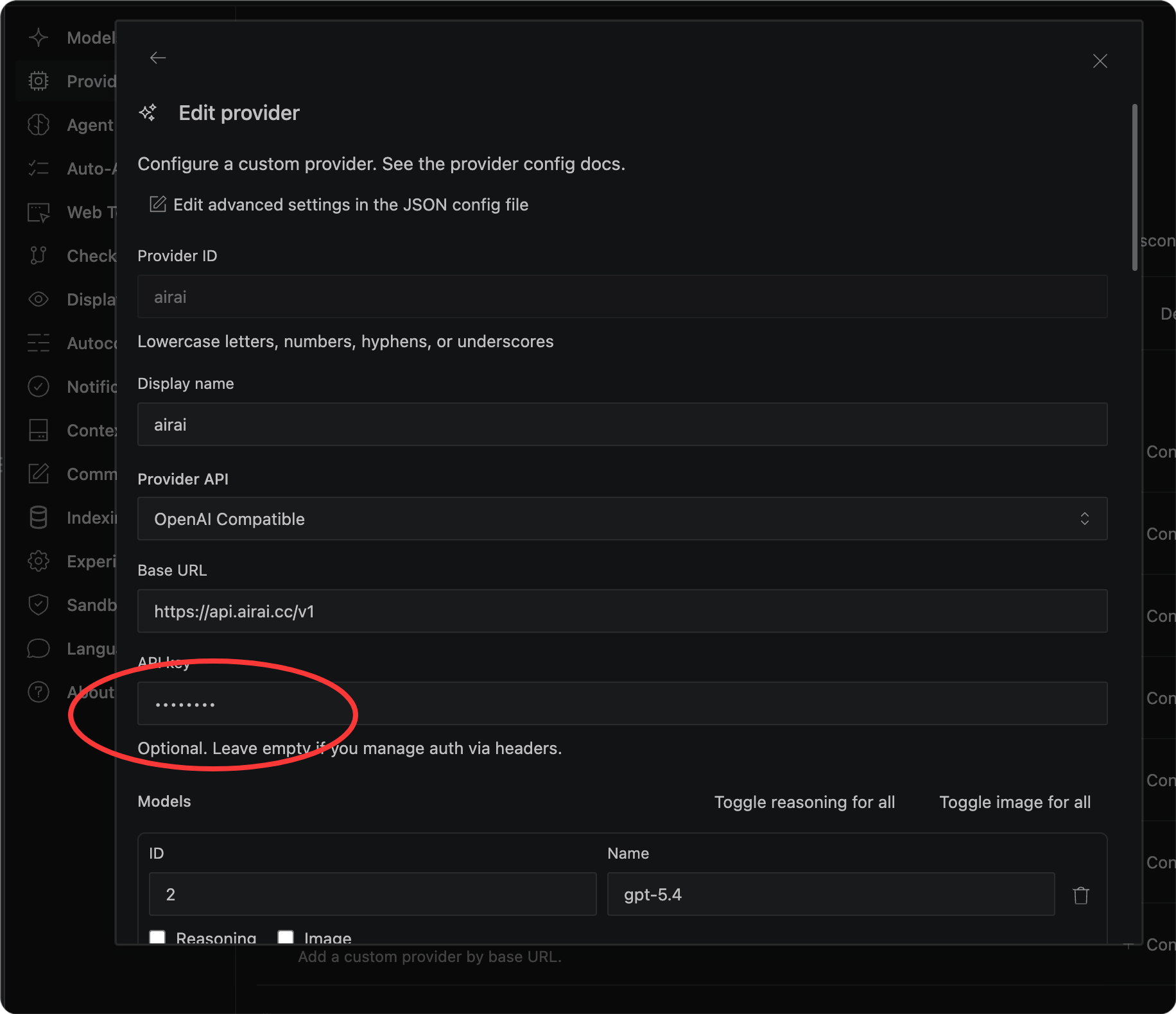Viewport: 1176px width, 1014px height.
Task: Open Checkpoints branch icon in sidebar
Action: tap(39, 255)
